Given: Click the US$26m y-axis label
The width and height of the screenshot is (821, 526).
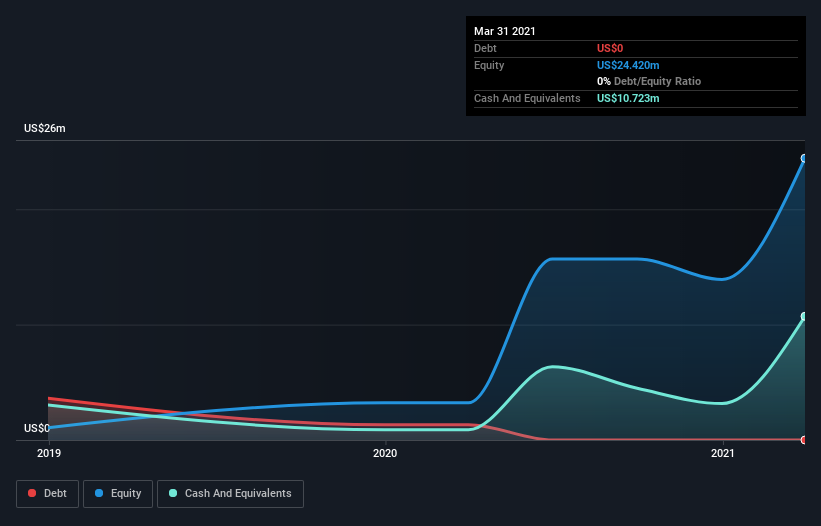Looking at the screenshot, I should click(45, 128).
